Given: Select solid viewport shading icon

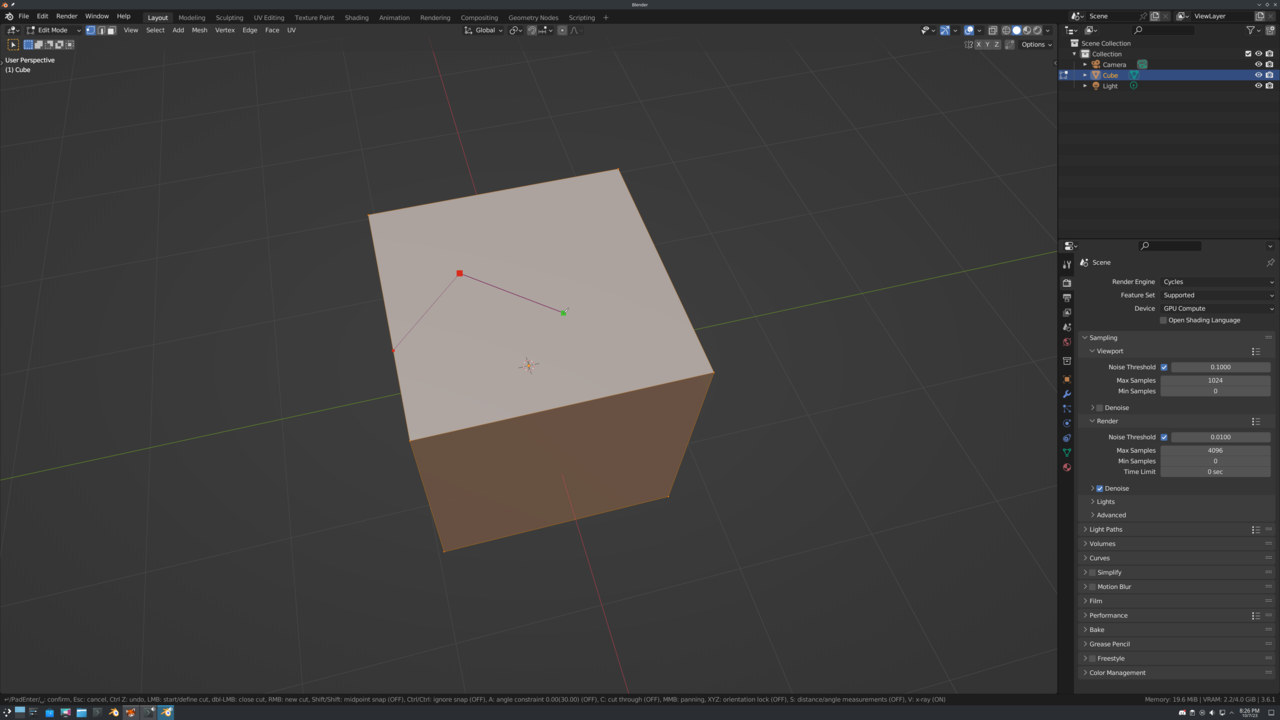Looking at the screenshot, I should click(1017, 30).
